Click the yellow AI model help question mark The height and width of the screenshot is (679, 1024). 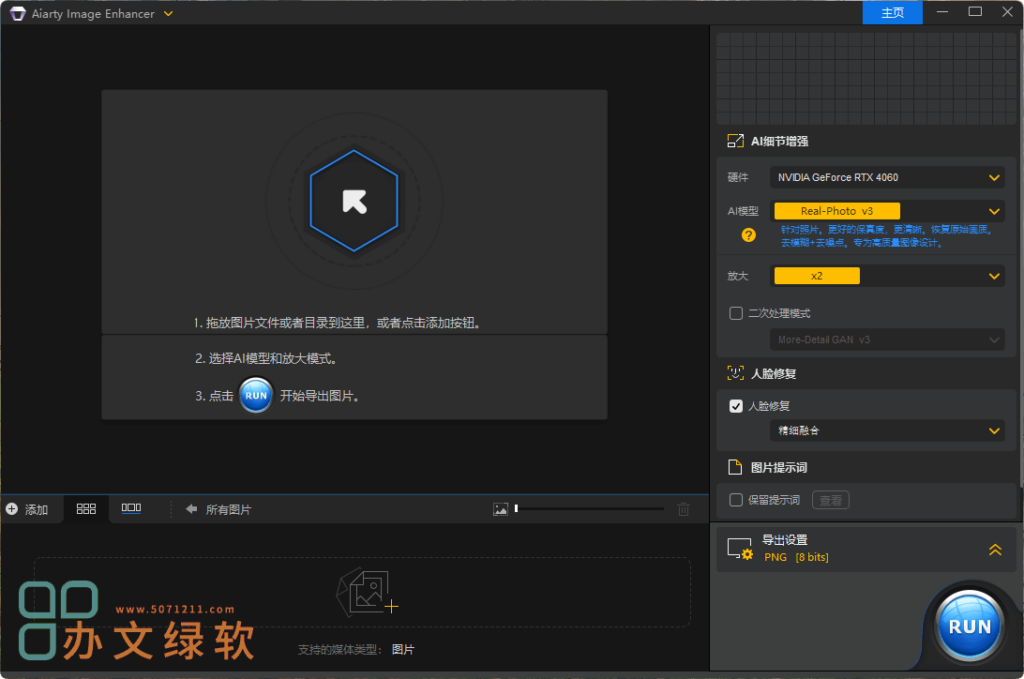pos(748,236)
